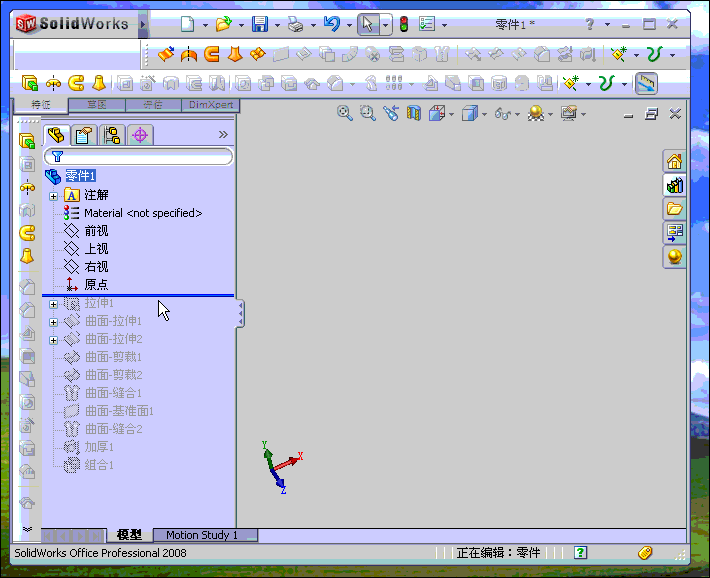Open SolidWorks Resources home icon in task pane
This screenshot has width=710, height=578.
(x=674, y=161)
